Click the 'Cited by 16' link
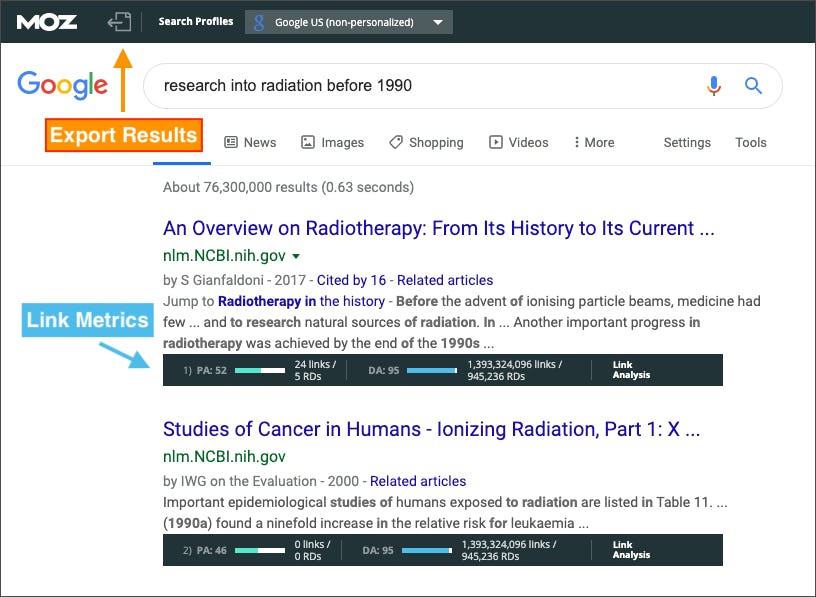This screenshot has height=597, width=816. tap(353, 280)
